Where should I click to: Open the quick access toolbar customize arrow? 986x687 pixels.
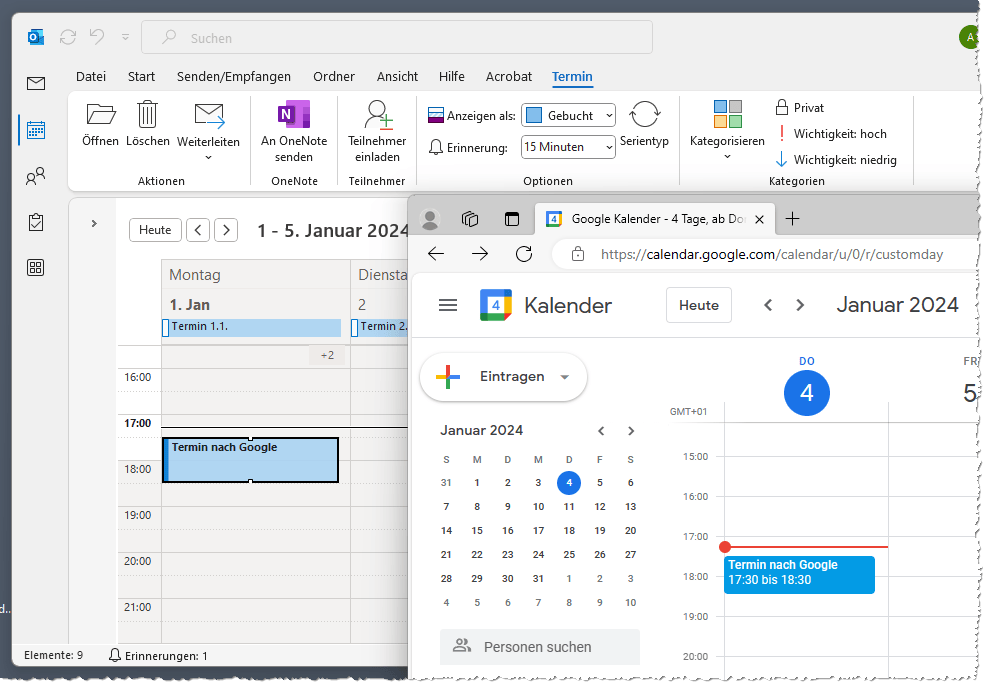click(126, 38)
